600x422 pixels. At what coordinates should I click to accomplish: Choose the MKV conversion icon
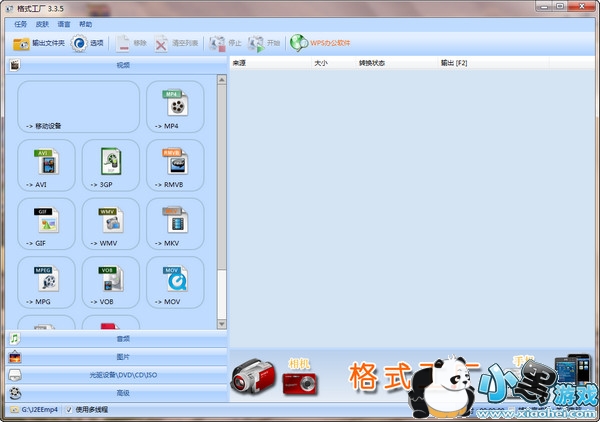click(176, 221)
